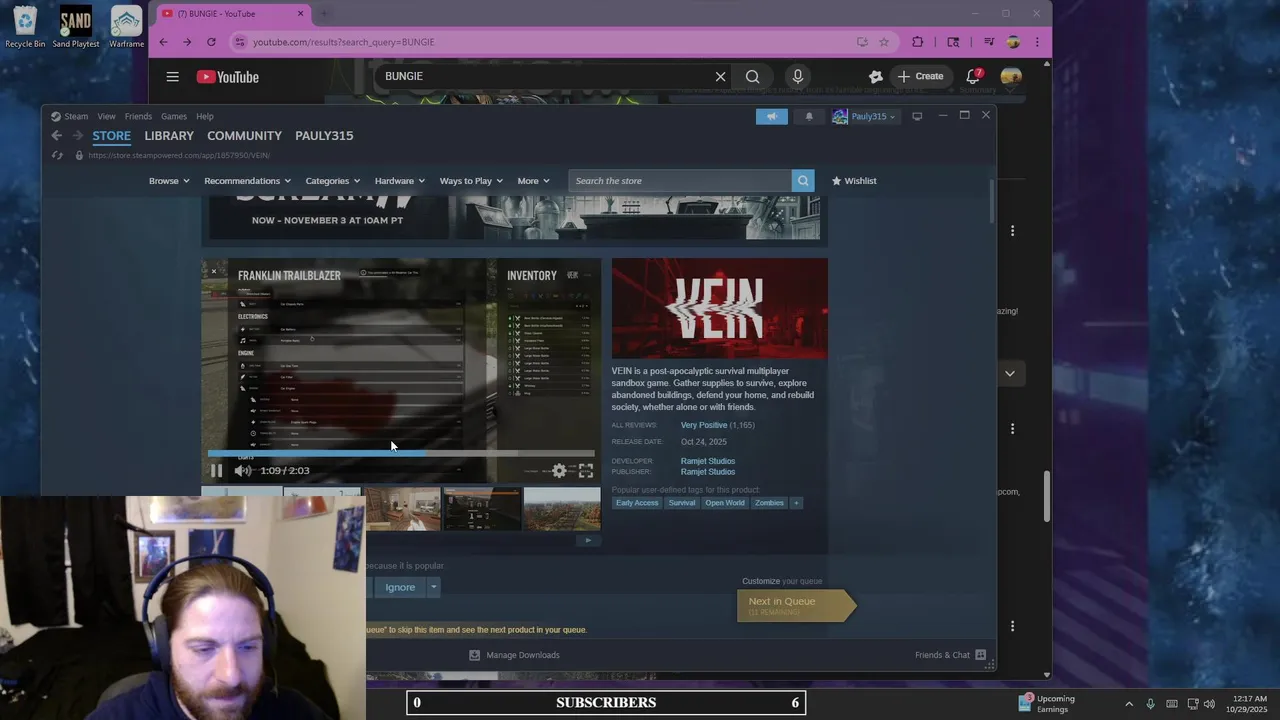Open Customize your queue link
This screenshot has width=1280, height=720.
(782, 581)
